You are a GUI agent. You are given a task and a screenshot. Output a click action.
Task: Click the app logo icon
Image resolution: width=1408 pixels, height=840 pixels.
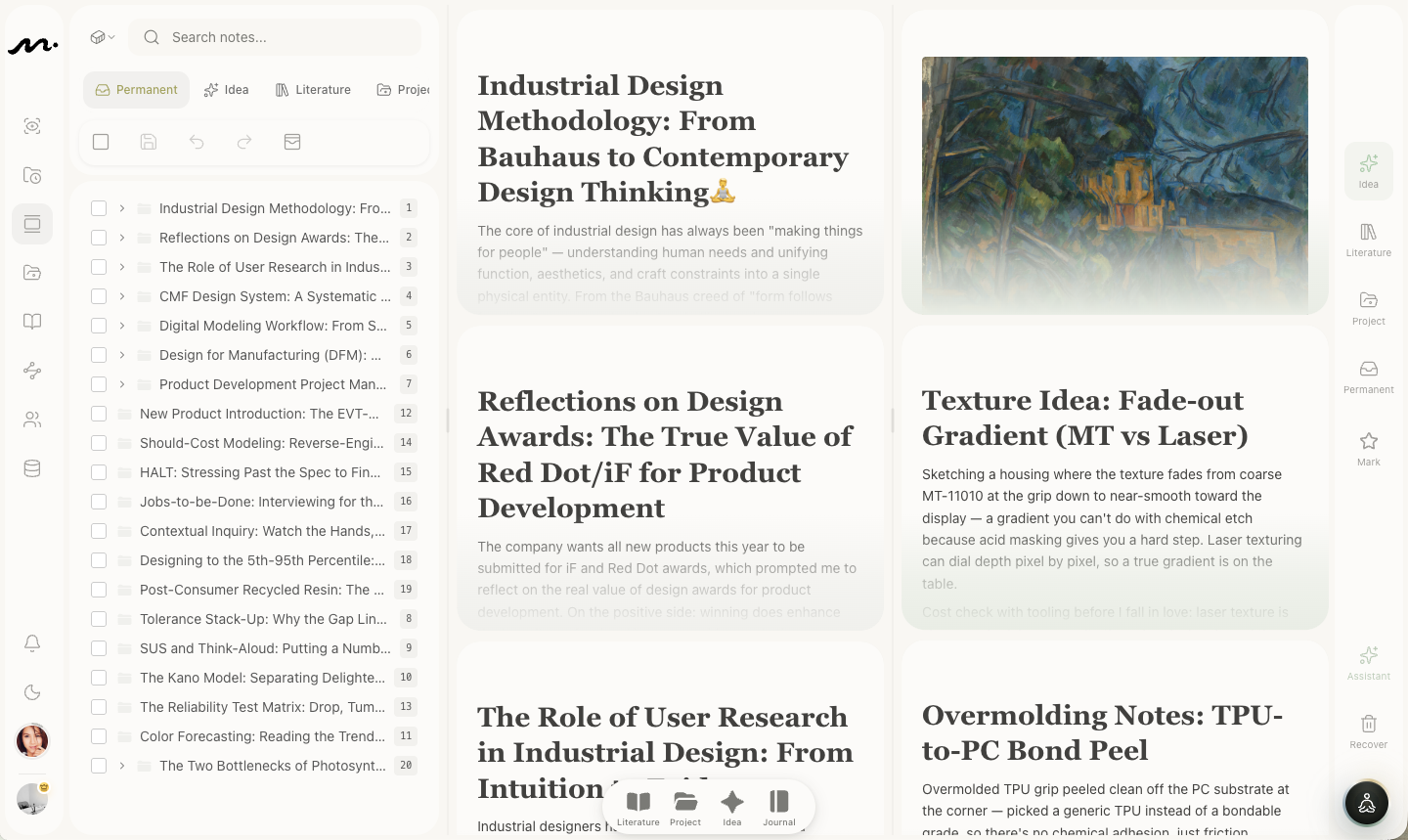[32, 44]
